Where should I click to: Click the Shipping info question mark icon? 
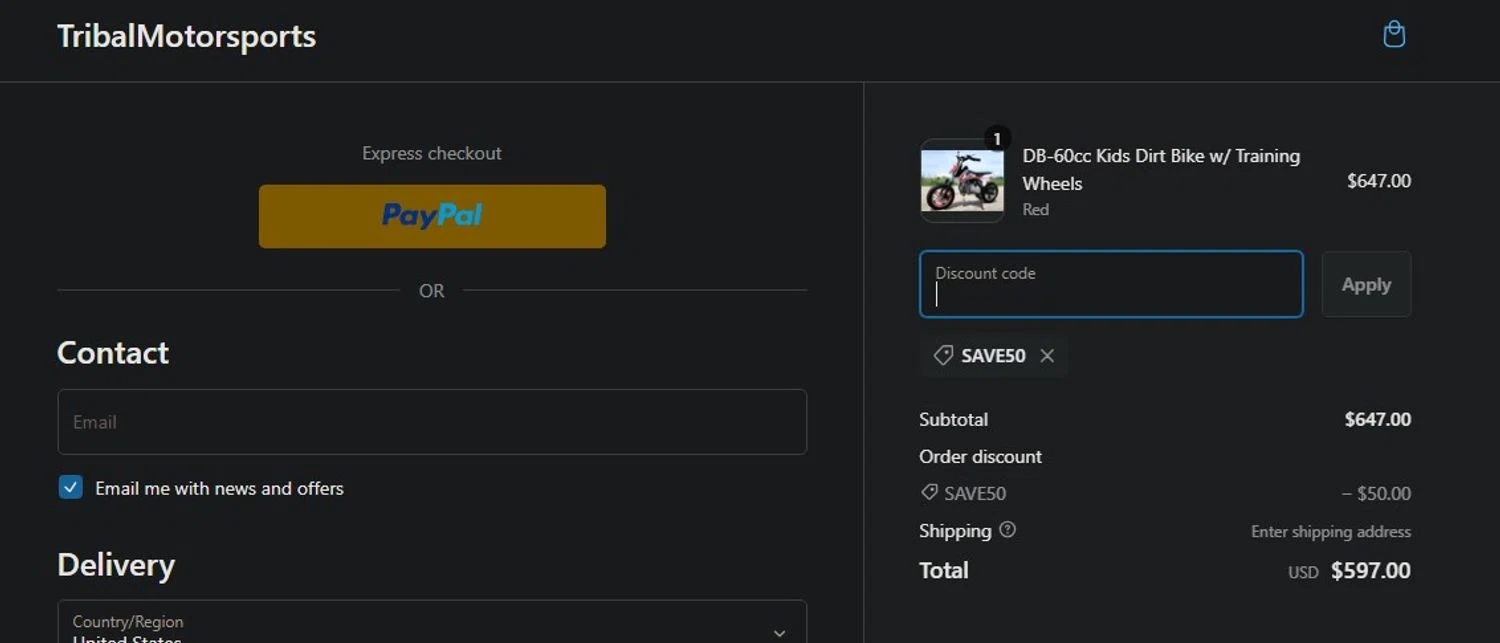[x=1008, y=530]
